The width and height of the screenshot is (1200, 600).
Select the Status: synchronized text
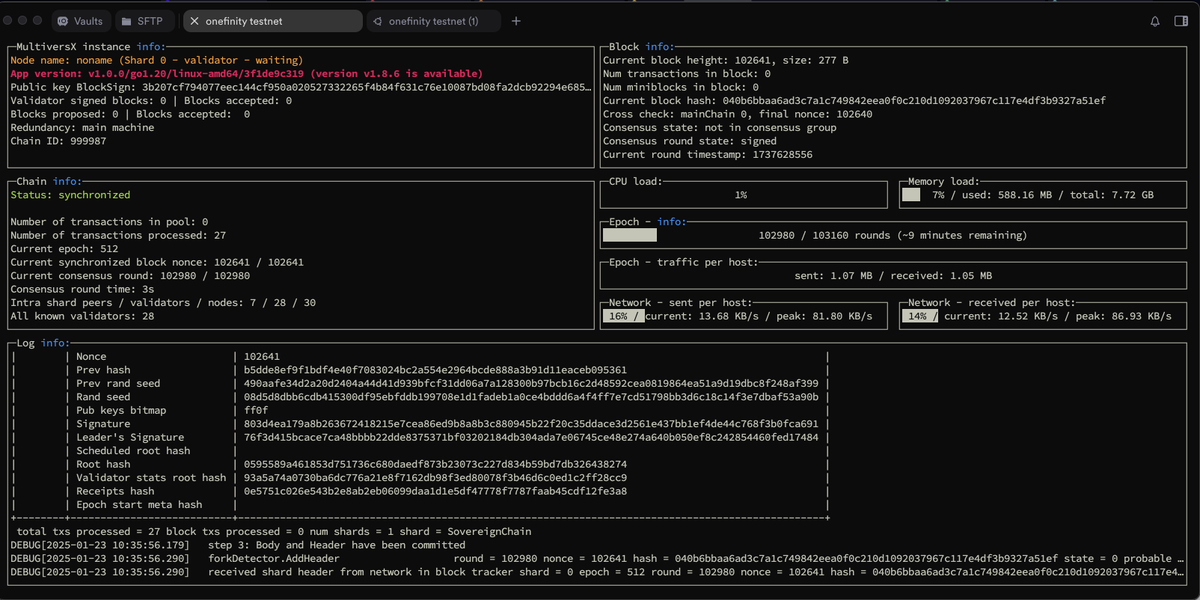point(70,195)
